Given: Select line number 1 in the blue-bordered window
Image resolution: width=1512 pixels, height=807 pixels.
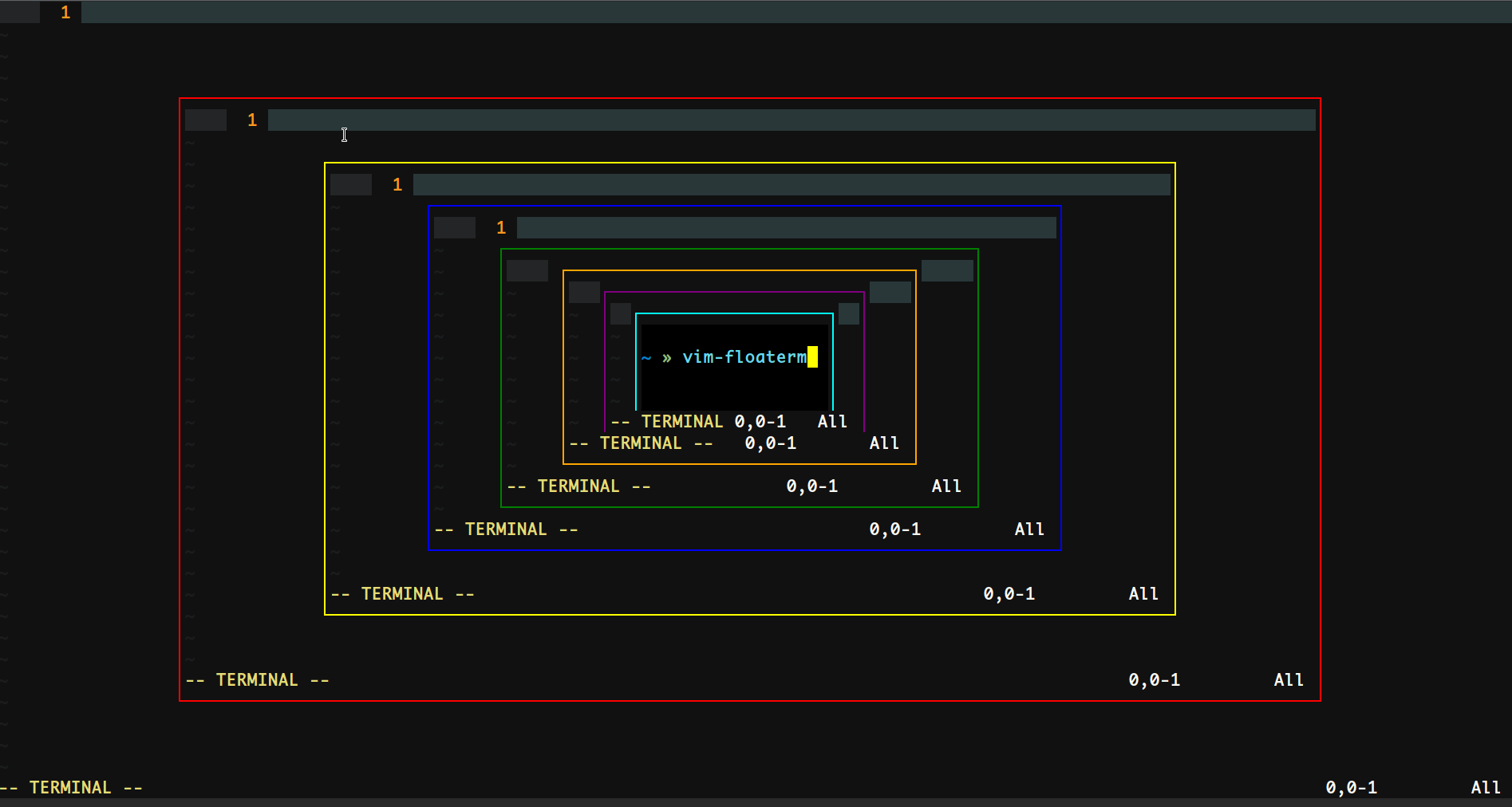Looking at the screenshot, I should [x=501, y=228].
